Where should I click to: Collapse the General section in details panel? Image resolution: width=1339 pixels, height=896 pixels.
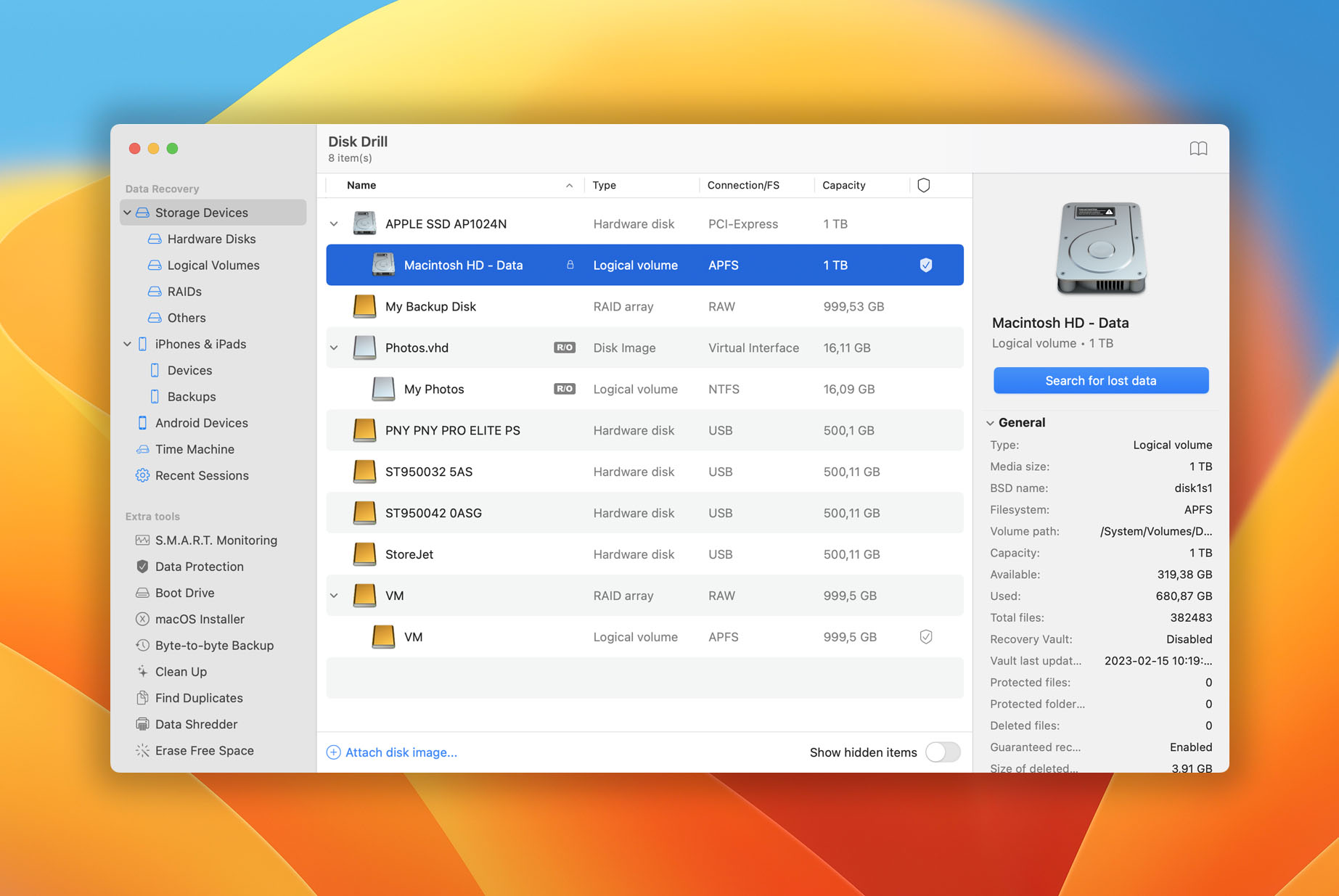pyautogui.click(x=990, y=422)
